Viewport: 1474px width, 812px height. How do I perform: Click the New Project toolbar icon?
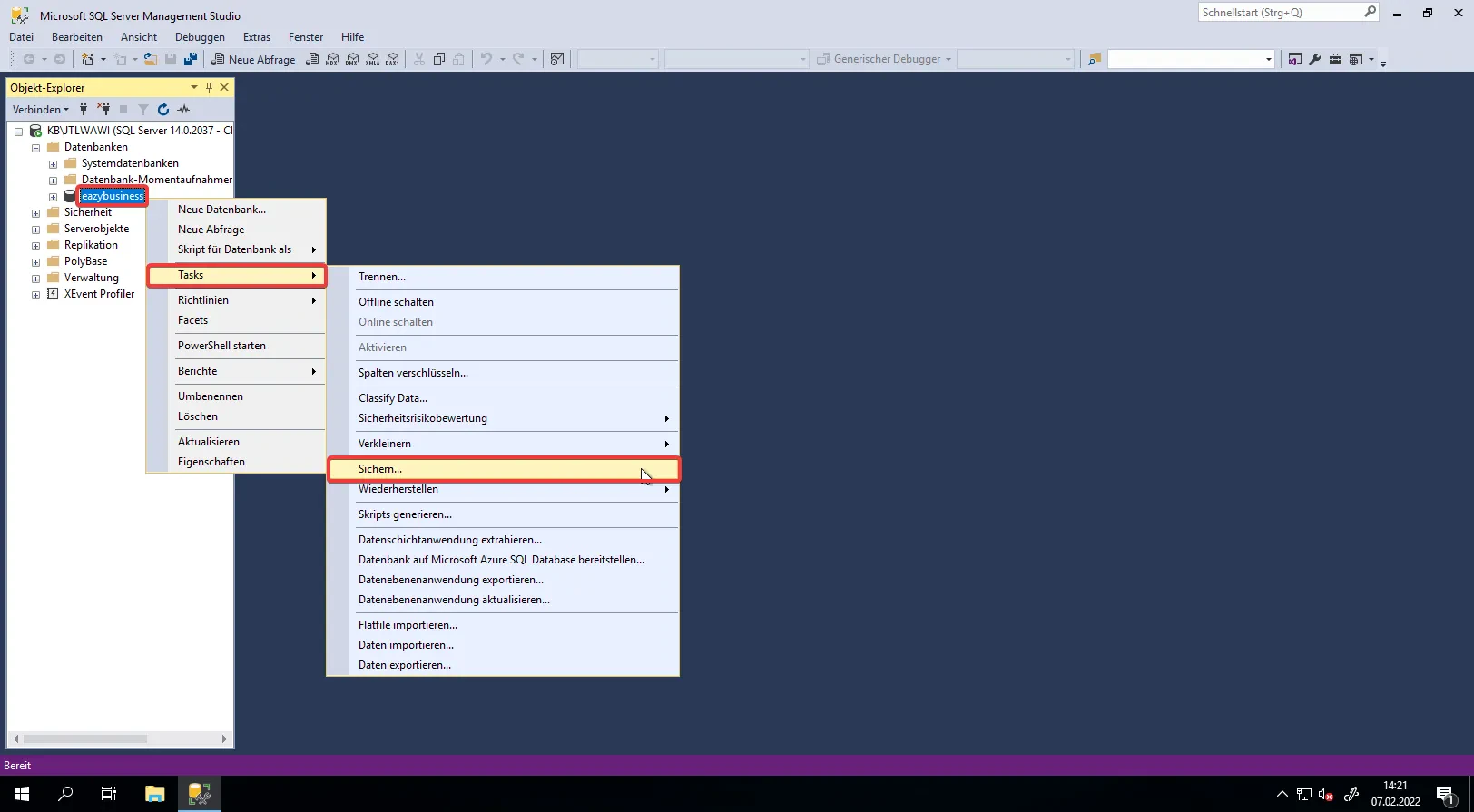[88, 59]
